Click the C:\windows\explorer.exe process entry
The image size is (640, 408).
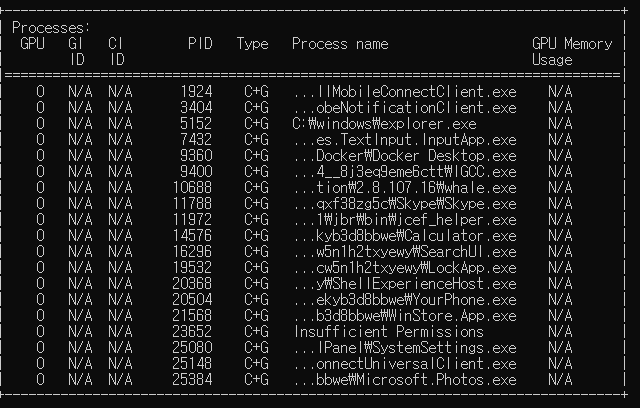384,124
